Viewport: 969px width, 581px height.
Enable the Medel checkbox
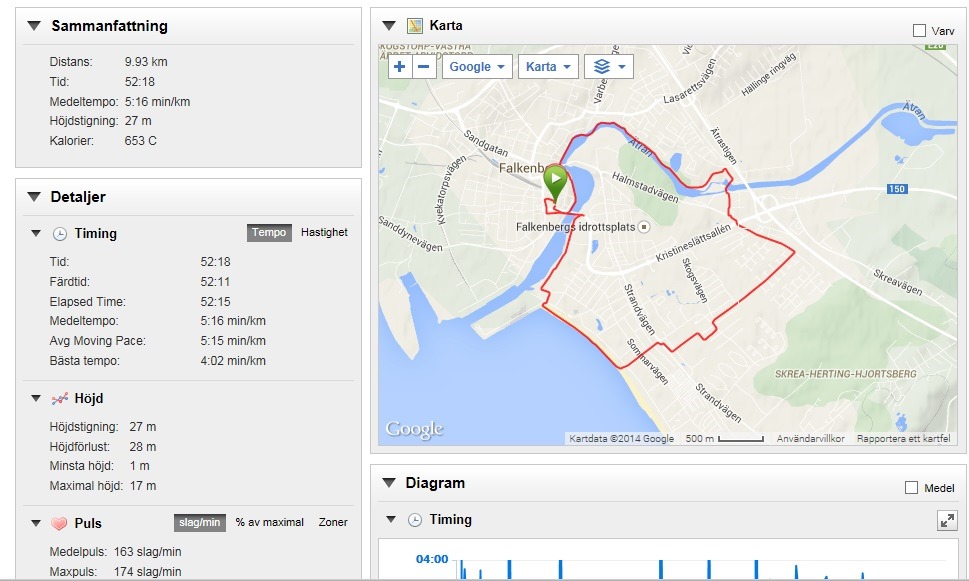[x=911, y=488]
